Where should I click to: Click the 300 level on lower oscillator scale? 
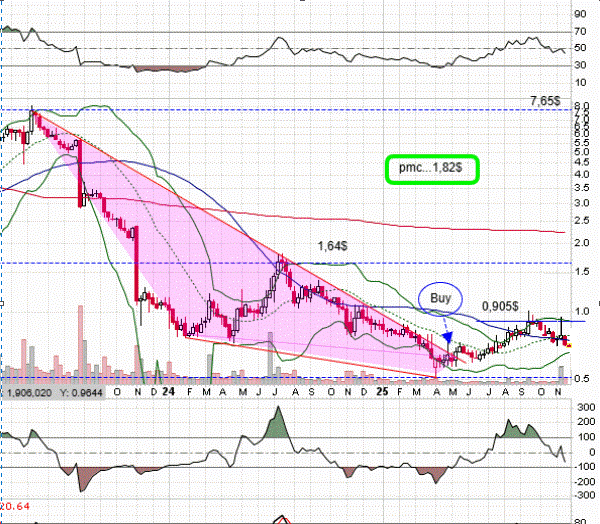point(583,405)
